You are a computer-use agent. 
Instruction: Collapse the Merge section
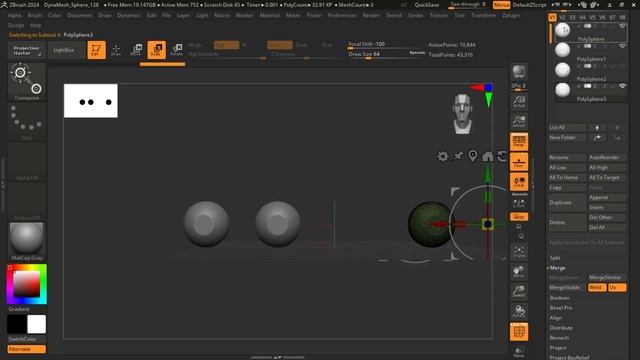pos(557,268)
